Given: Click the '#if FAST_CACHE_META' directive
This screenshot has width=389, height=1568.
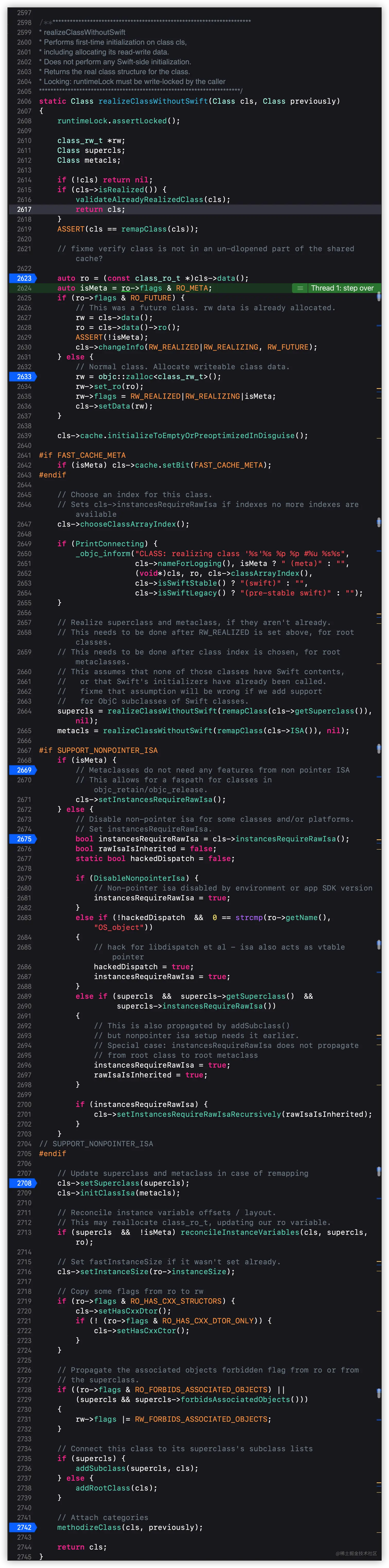Looking at the screenshot, I should (82, 455).
